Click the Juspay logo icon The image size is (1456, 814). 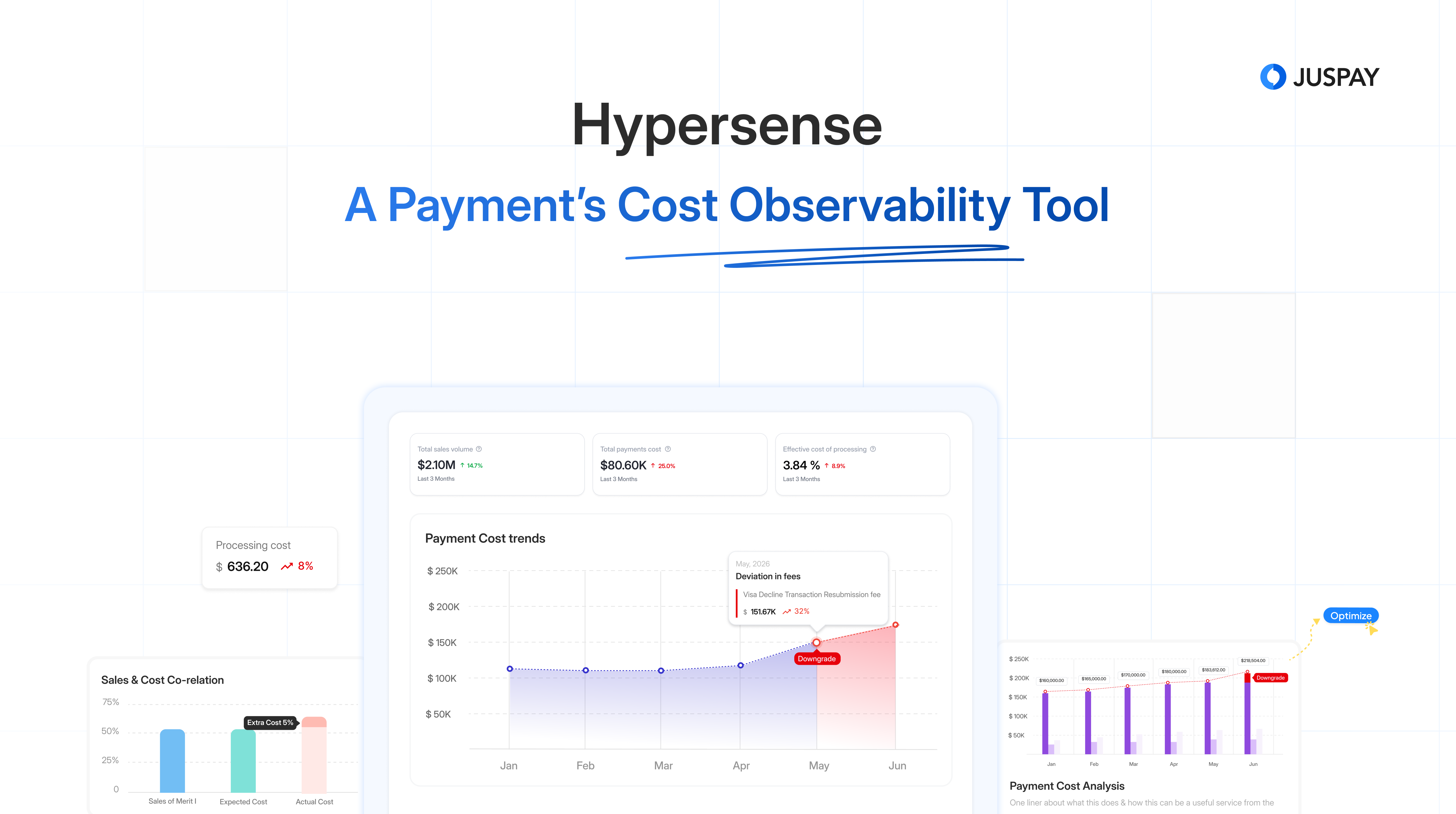1273,77
